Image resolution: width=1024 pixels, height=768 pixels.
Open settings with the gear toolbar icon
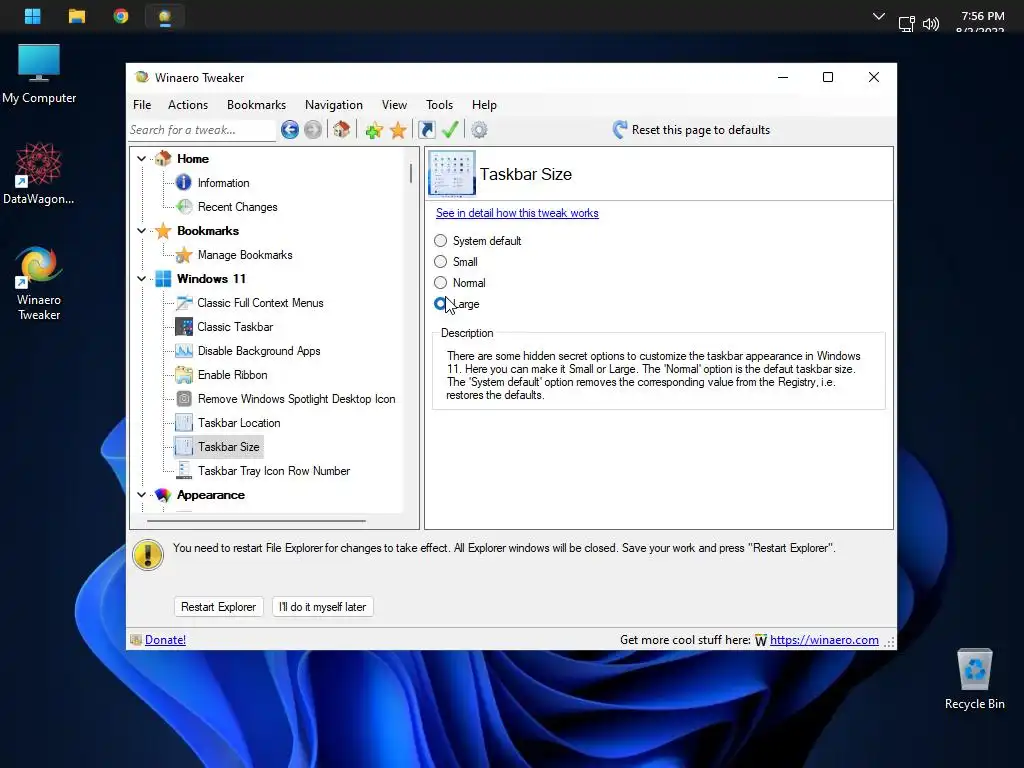pyautogui.click(x=479, y=130)
